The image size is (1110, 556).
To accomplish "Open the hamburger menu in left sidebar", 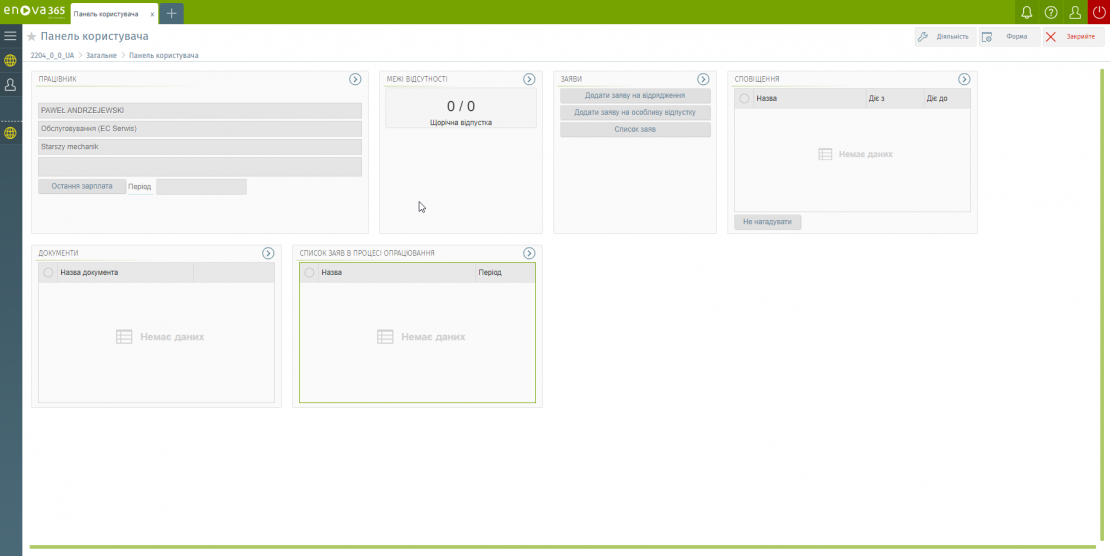I will 10,36.
